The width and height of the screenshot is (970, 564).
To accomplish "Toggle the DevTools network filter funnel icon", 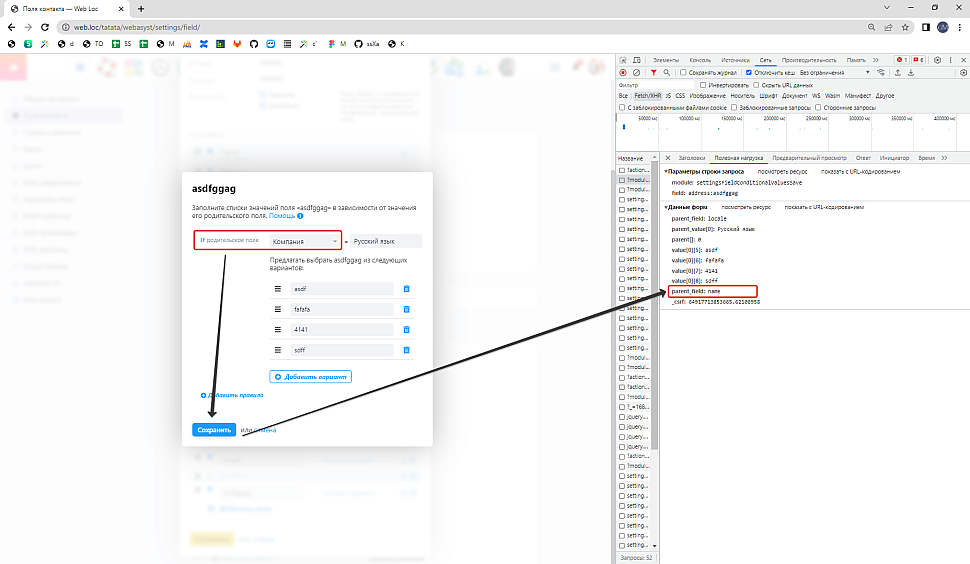I will tap(653, 73).
